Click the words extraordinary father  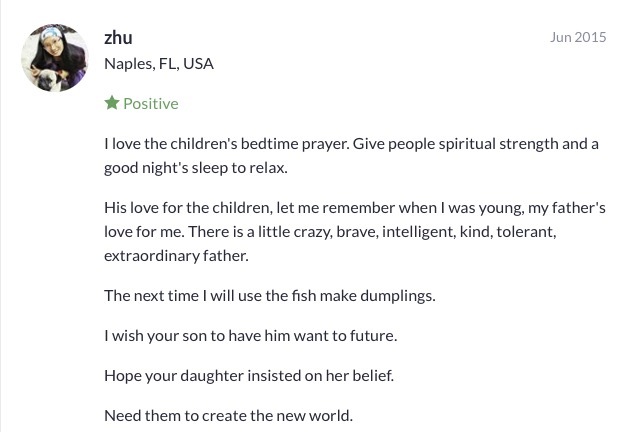176,256
